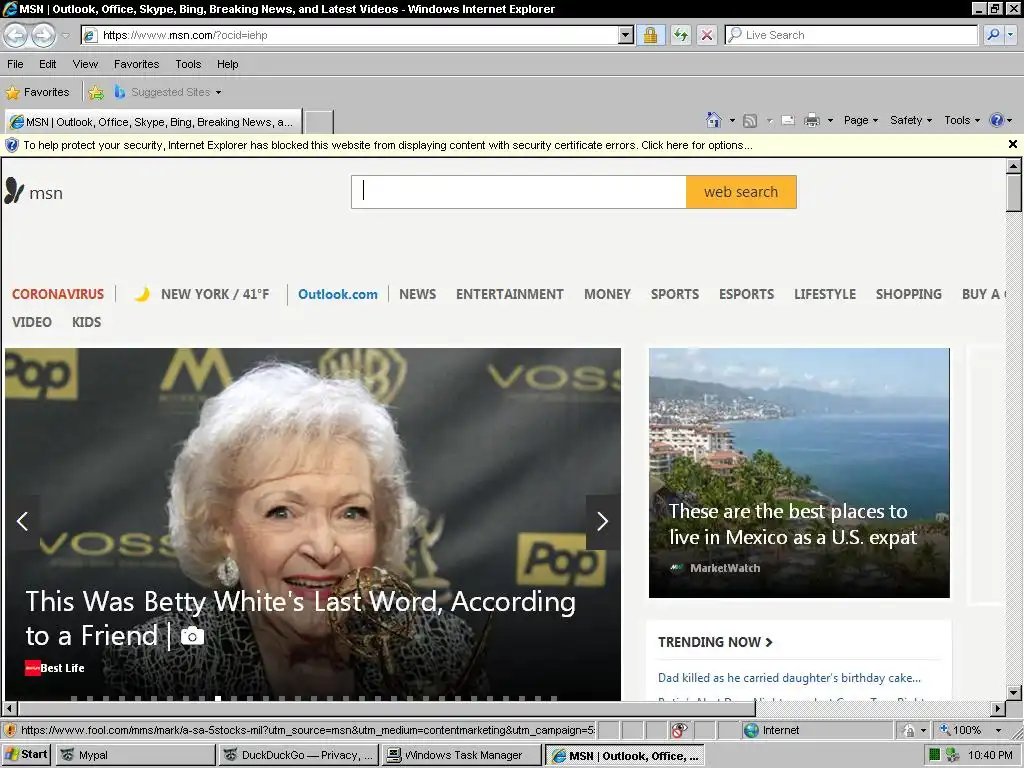The height and width of the screenshot is (768, 1024).
Task: Expand the Print options dropdown arrow
Action: click(x=831, y=121)
